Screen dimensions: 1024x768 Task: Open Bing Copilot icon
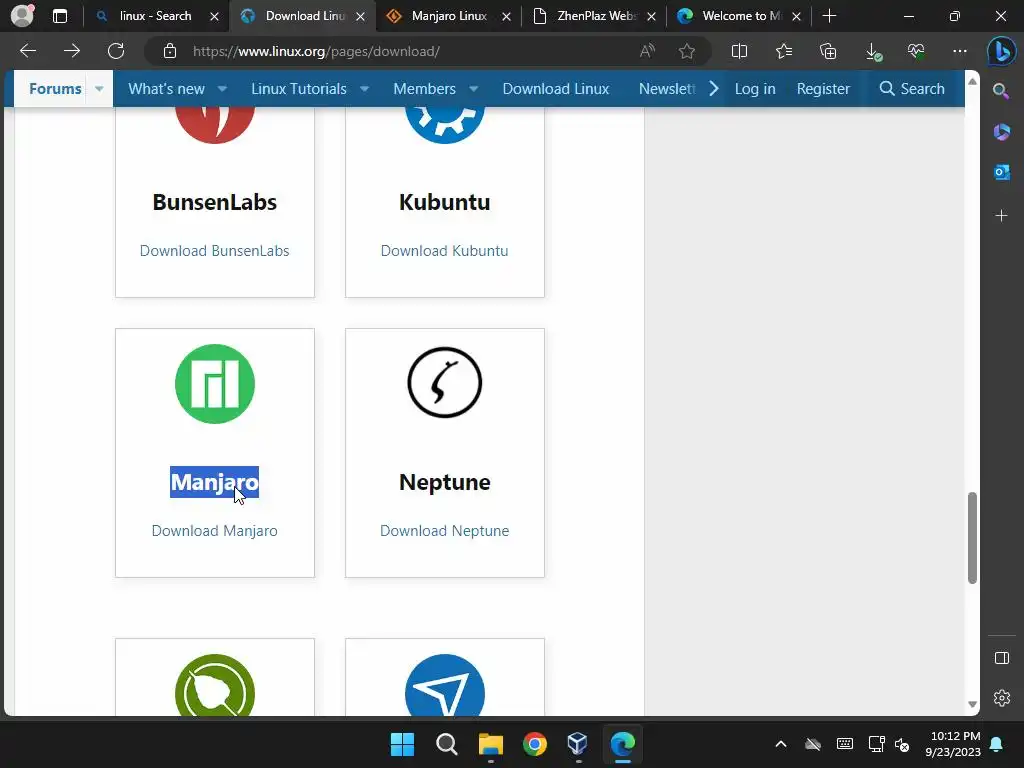(1001, 52)
